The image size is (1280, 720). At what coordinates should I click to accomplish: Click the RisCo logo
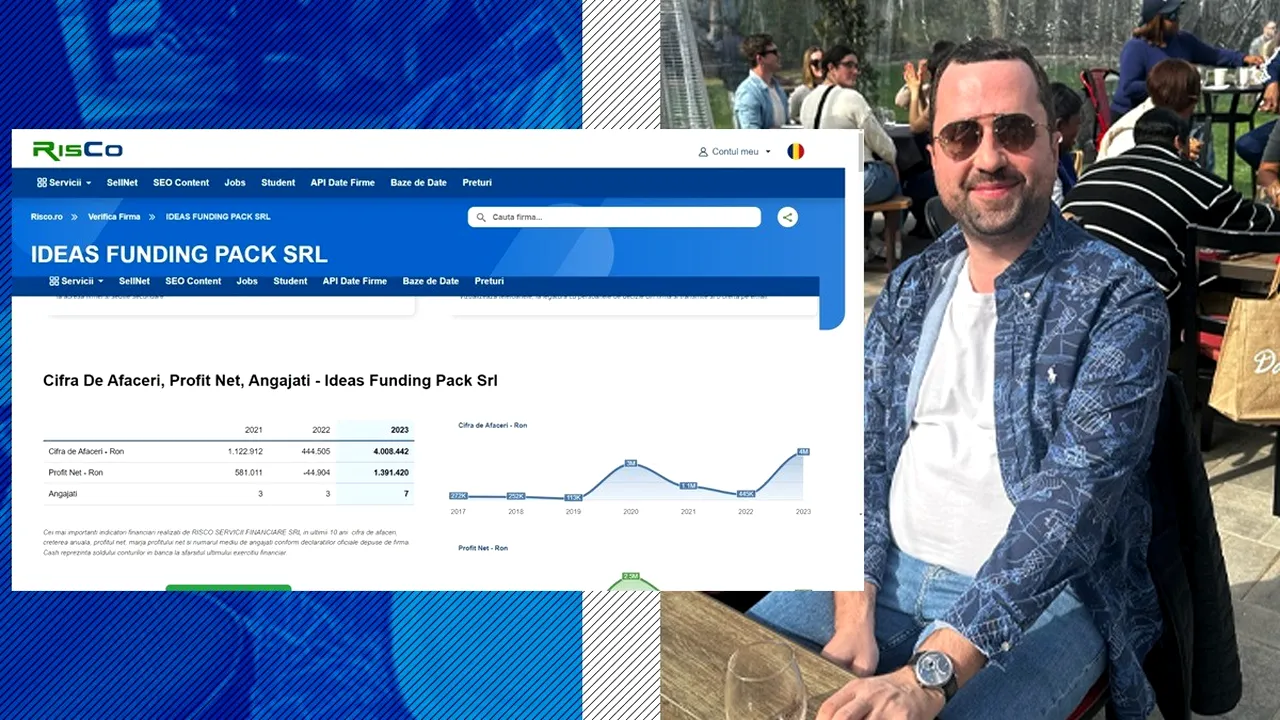point(77,151)
